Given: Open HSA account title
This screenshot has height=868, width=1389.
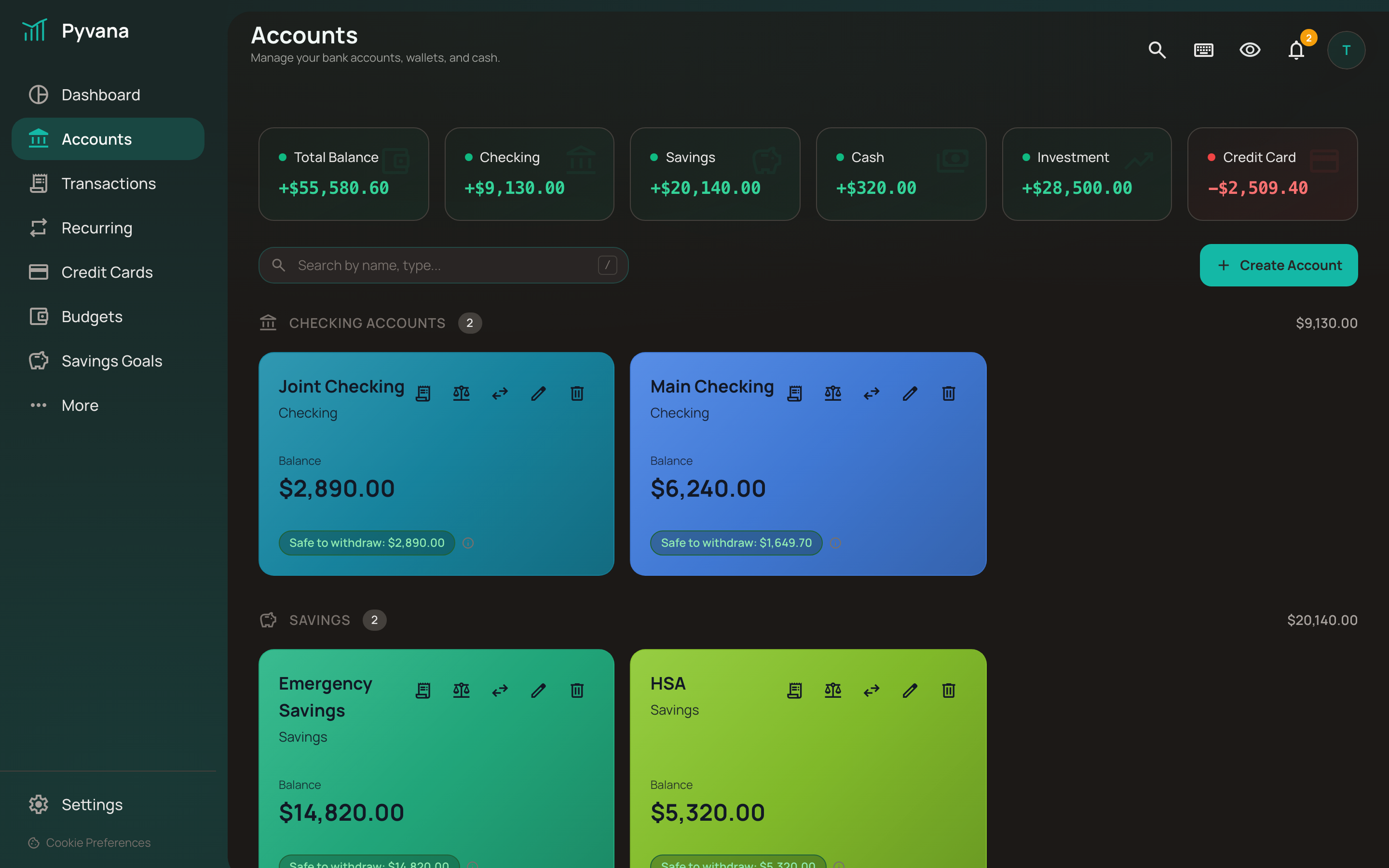Looking at the screenshot, I should (667, 683).
